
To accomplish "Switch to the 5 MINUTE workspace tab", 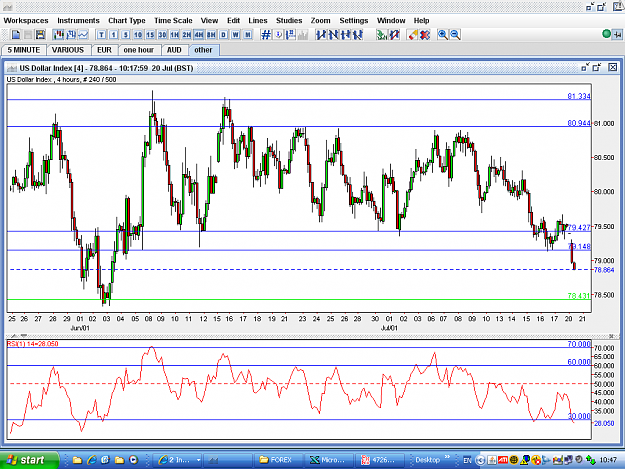I will pyautogui.click(x=24, y=50).
